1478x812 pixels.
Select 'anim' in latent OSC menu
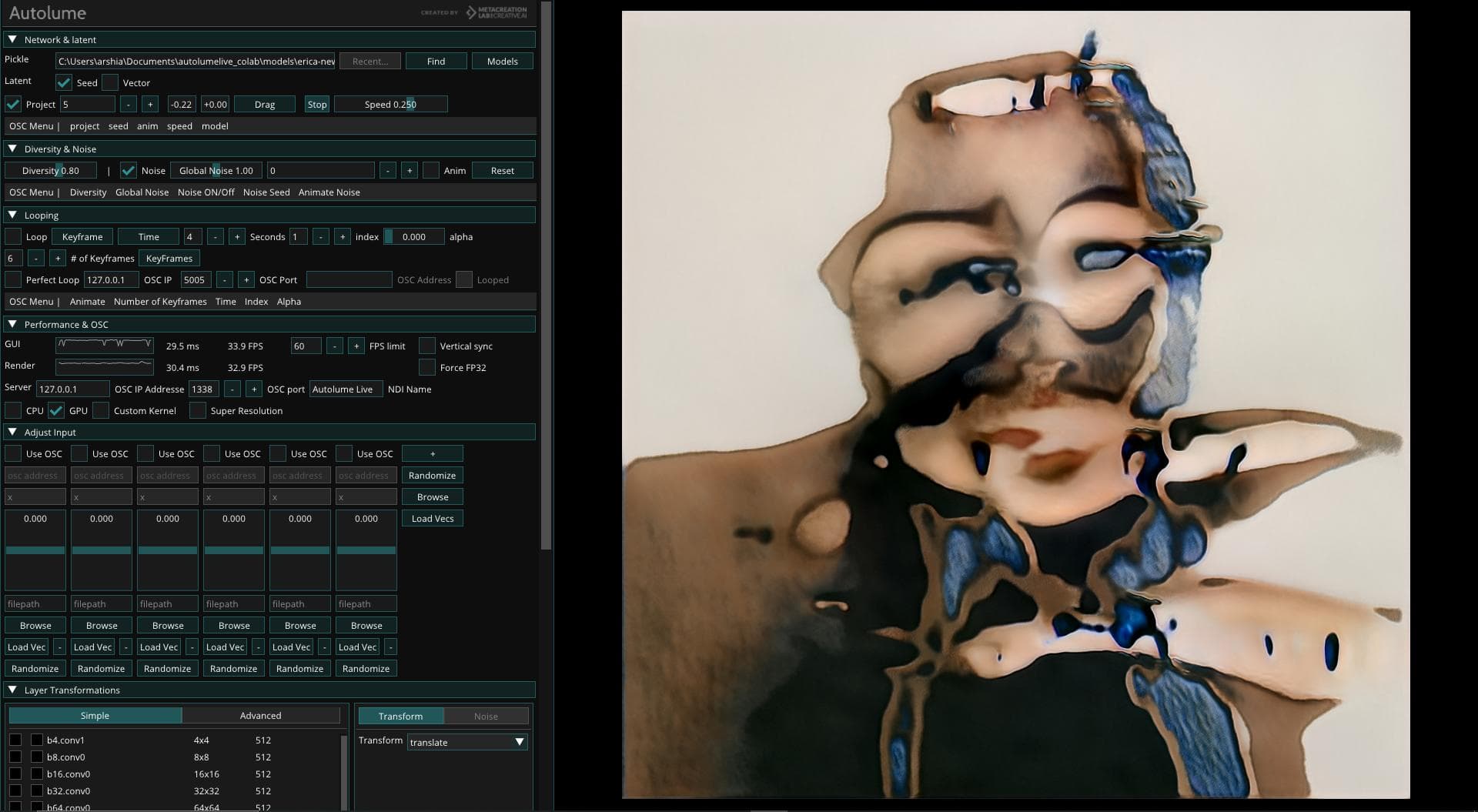point(148,126)
